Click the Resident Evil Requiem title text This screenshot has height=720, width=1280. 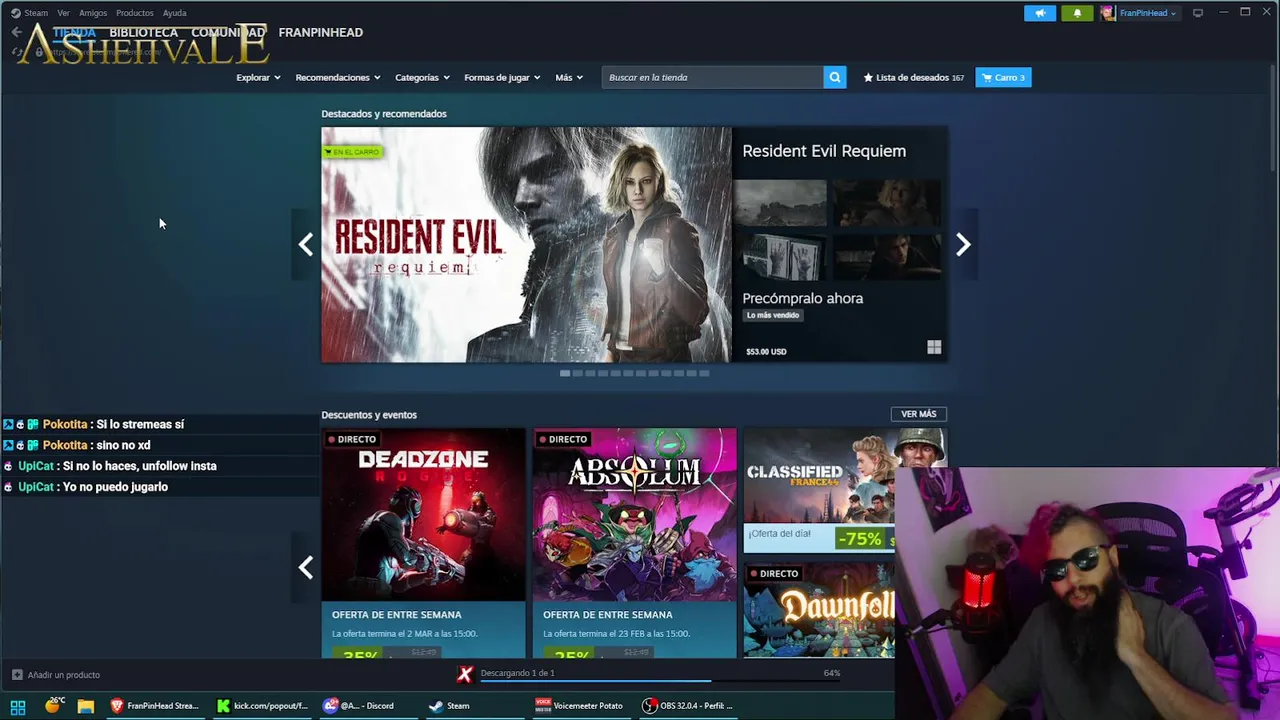824,151
